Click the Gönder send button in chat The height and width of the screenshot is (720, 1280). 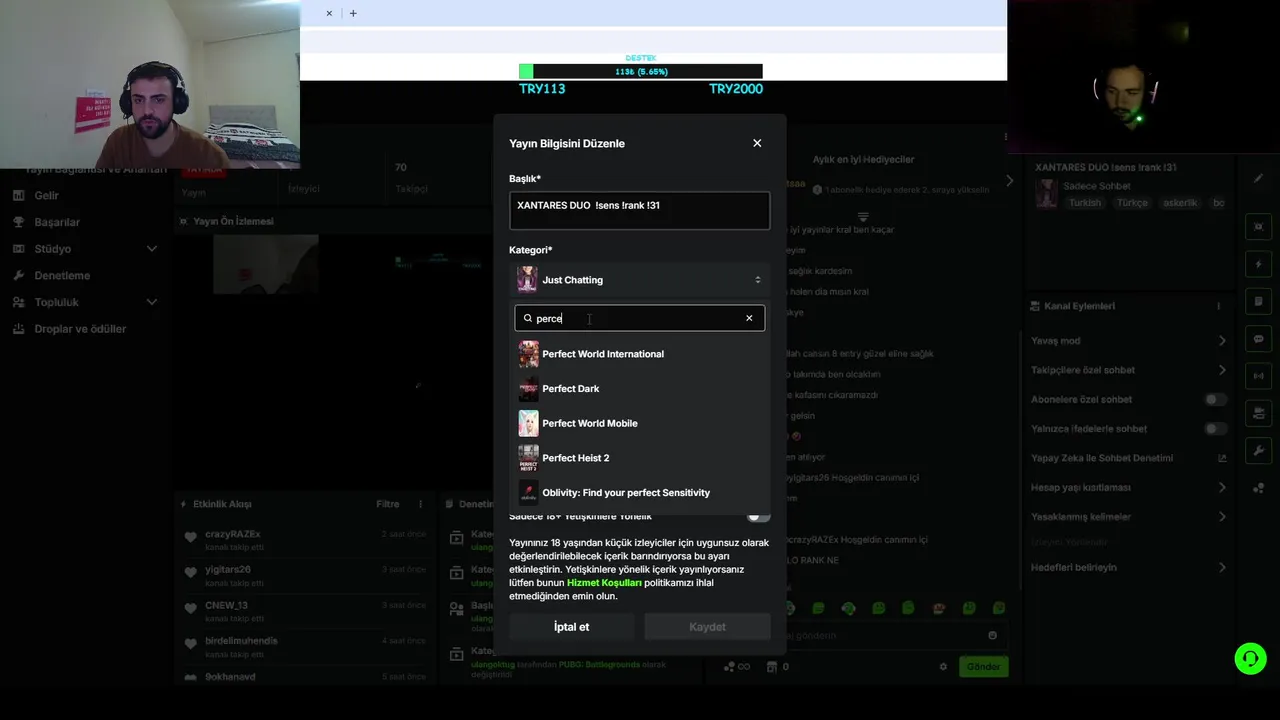[x=983, y=666]
